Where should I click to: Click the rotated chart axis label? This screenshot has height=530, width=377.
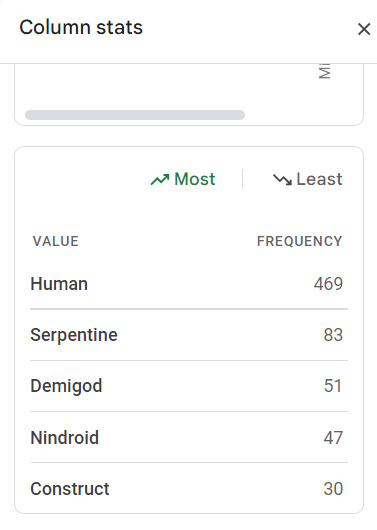pos(325,71)
